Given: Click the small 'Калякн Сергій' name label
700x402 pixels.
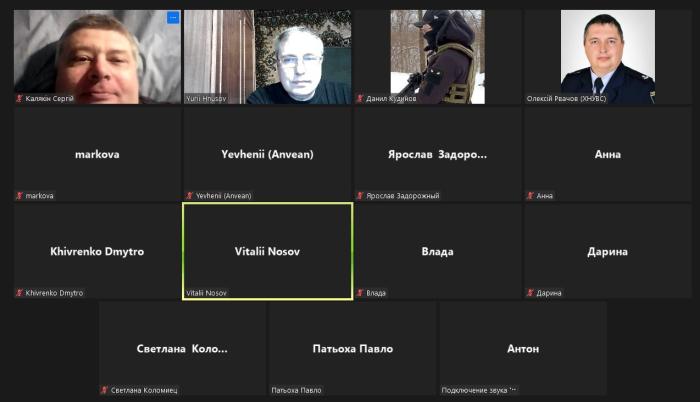Looking at the screenshot, I should [x=49, y=98].
